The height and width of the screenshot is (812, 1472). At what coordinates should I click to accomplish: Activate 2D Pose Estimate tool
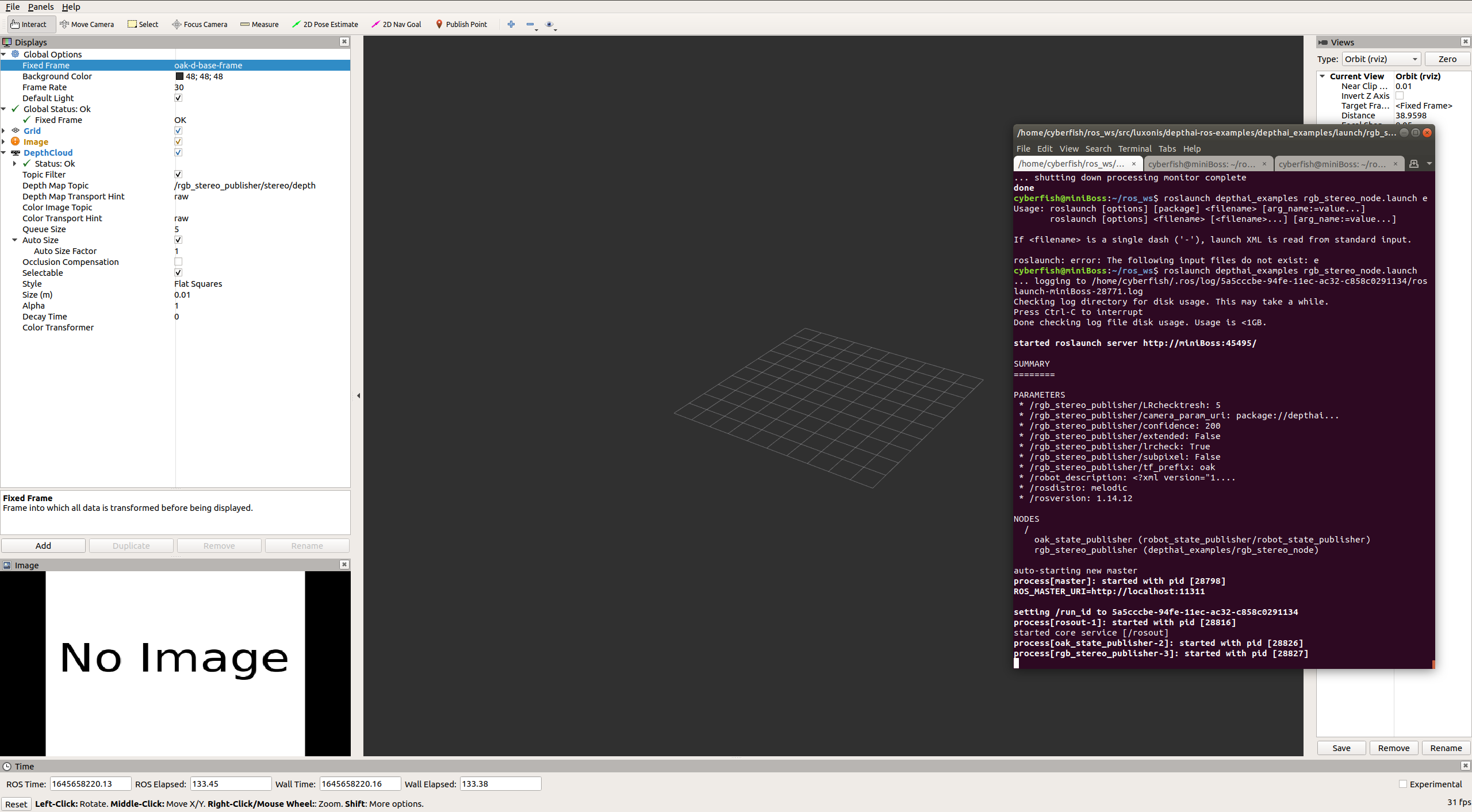325,24
